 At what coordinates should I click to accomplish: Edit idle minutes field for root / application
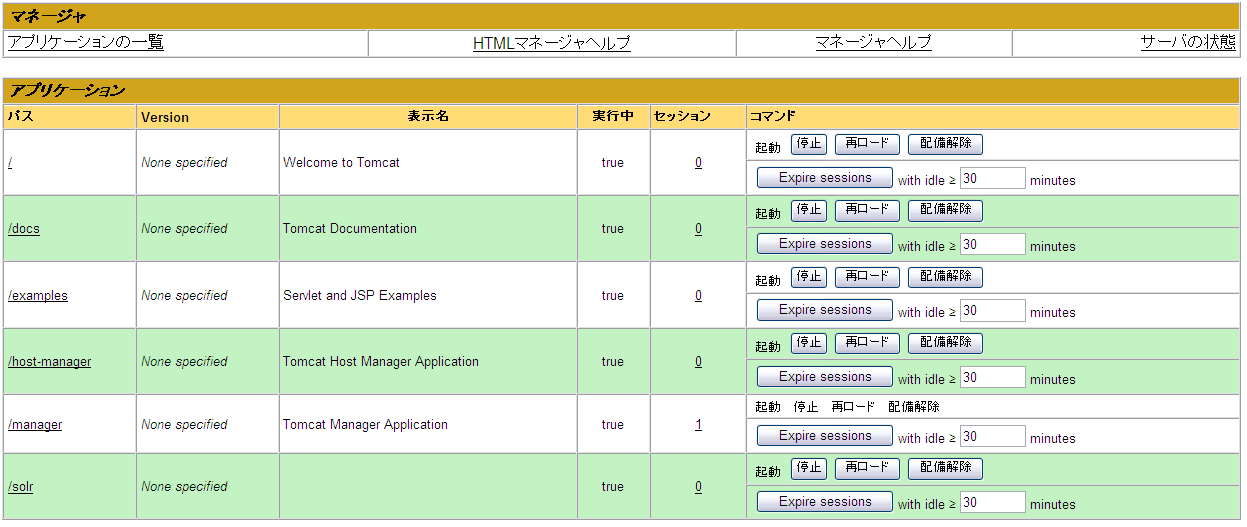[x=993, y=178]
